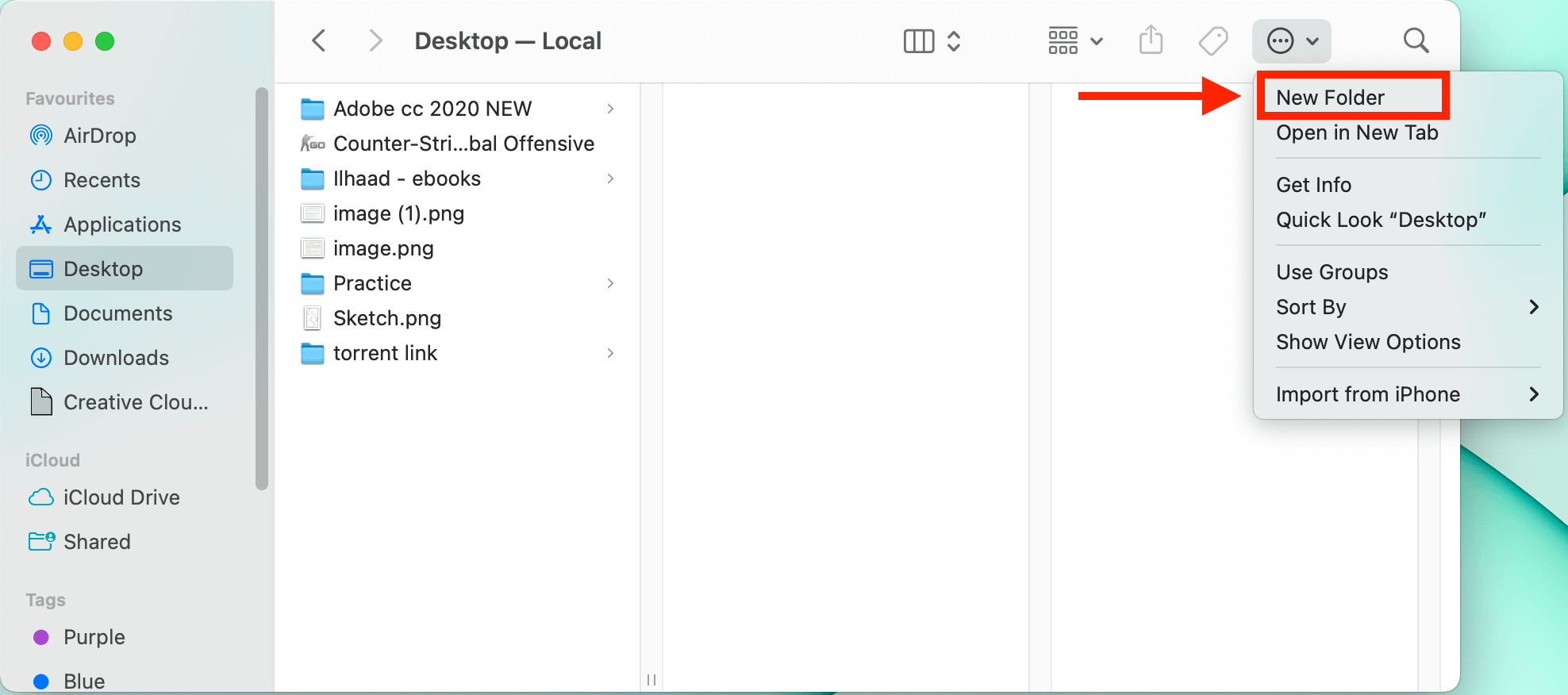
Task: Select the Adobe cc 2020 NEW name
Action: click(x=432, y=109)
